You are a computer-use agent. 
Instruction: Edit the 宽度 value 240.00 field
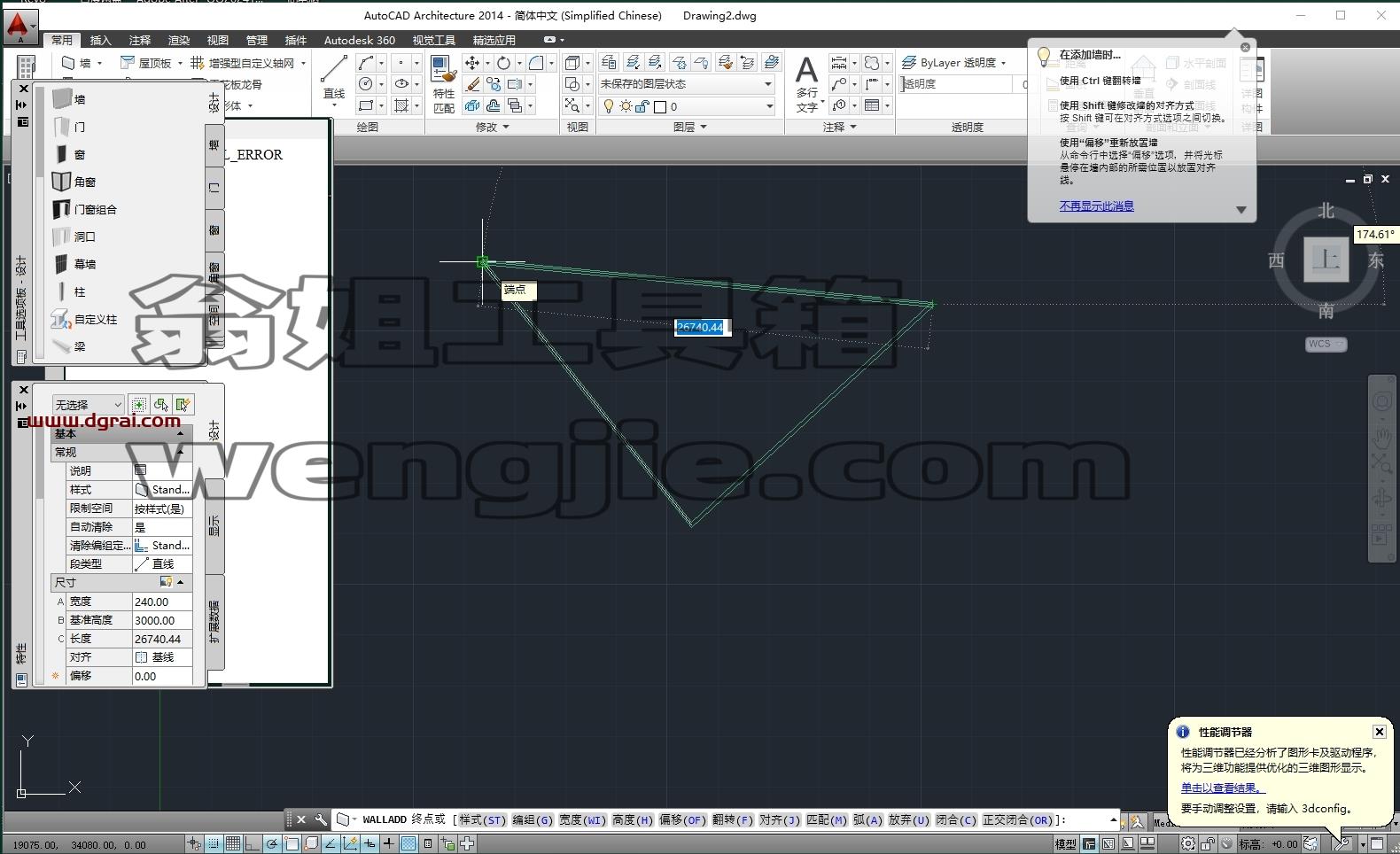pos(162,602)
